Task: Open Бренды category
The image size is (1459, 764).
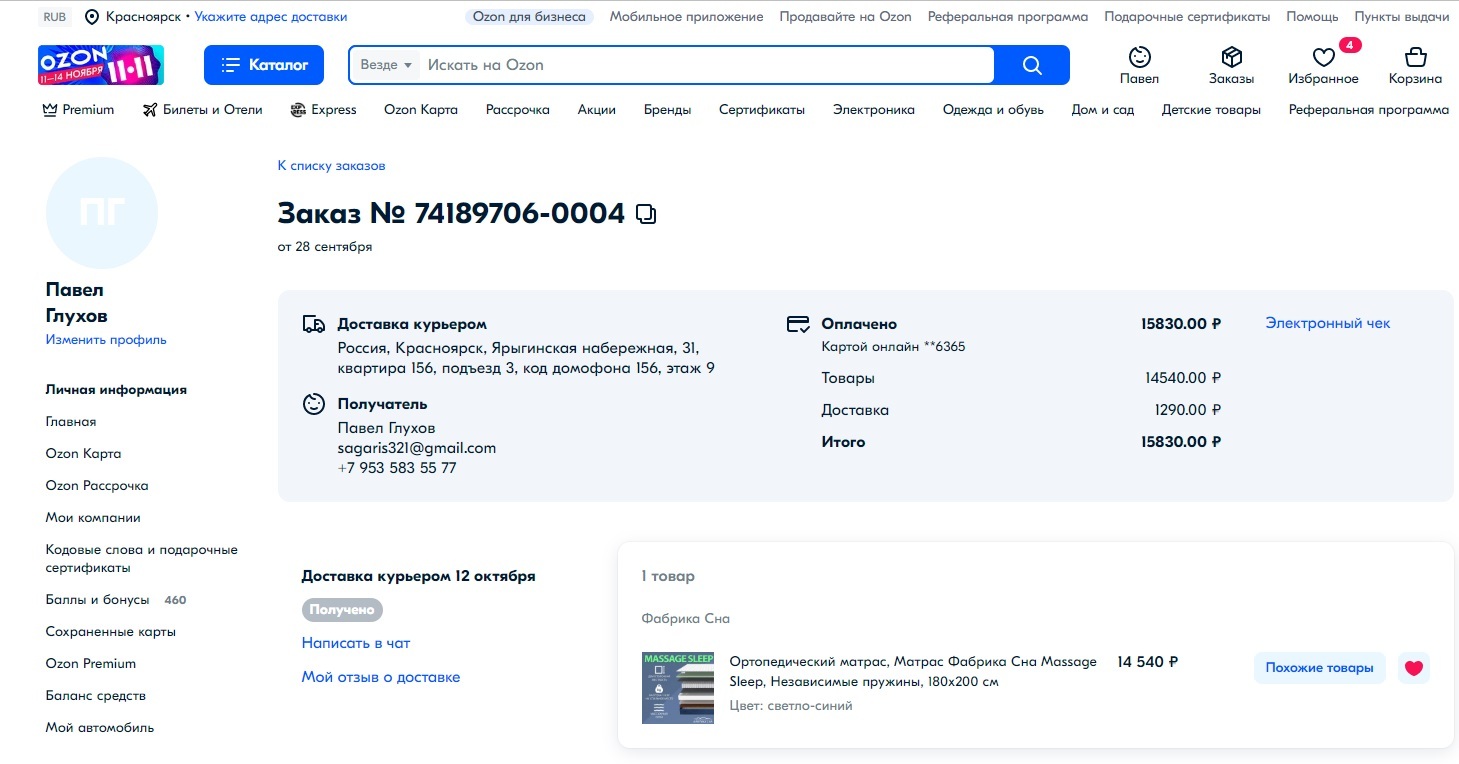Action: (667, 110)
